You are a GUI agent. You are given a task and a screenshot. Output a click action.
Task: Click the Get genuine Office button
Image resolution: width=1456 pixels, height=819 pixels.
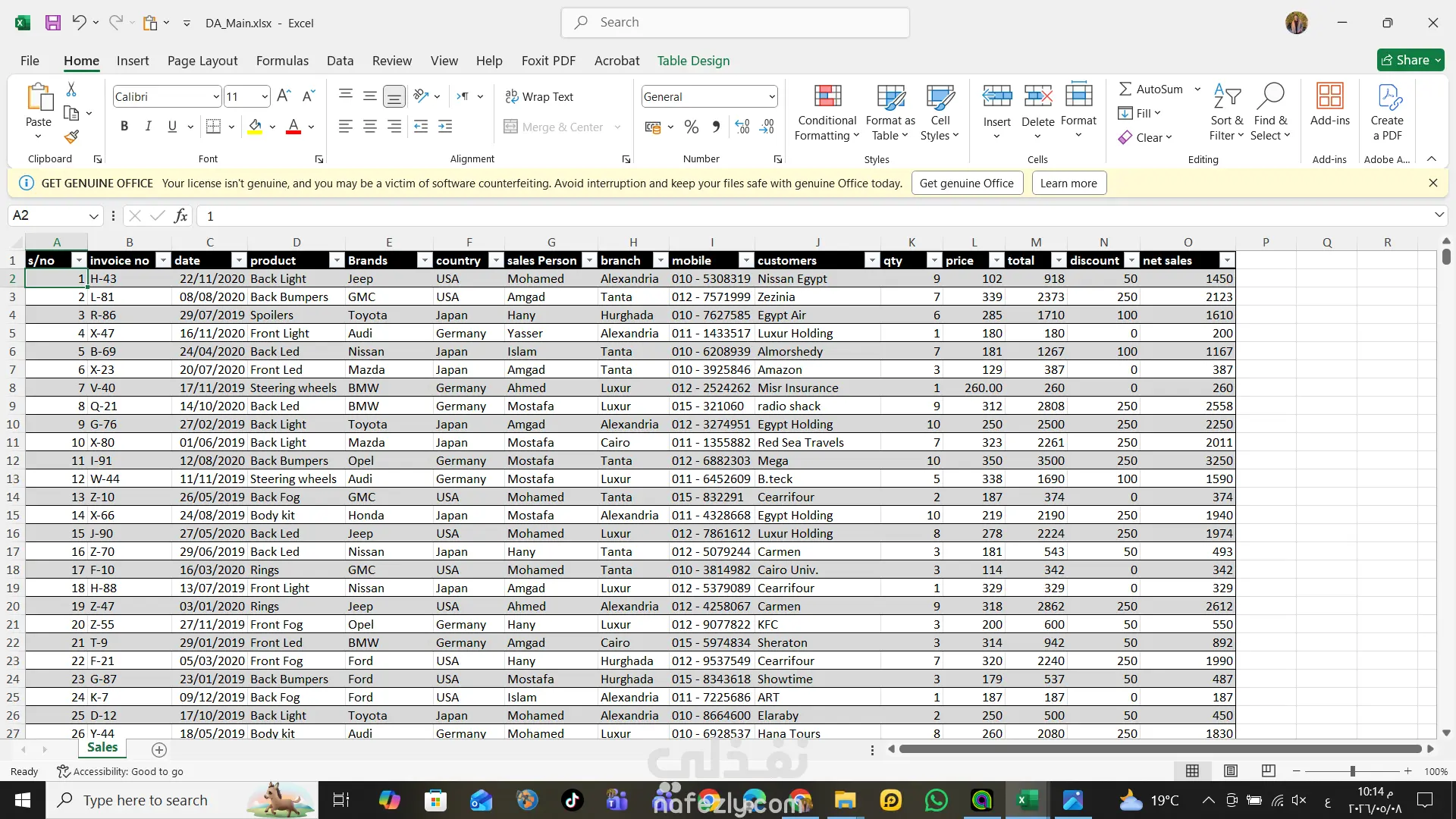point(967,183)
